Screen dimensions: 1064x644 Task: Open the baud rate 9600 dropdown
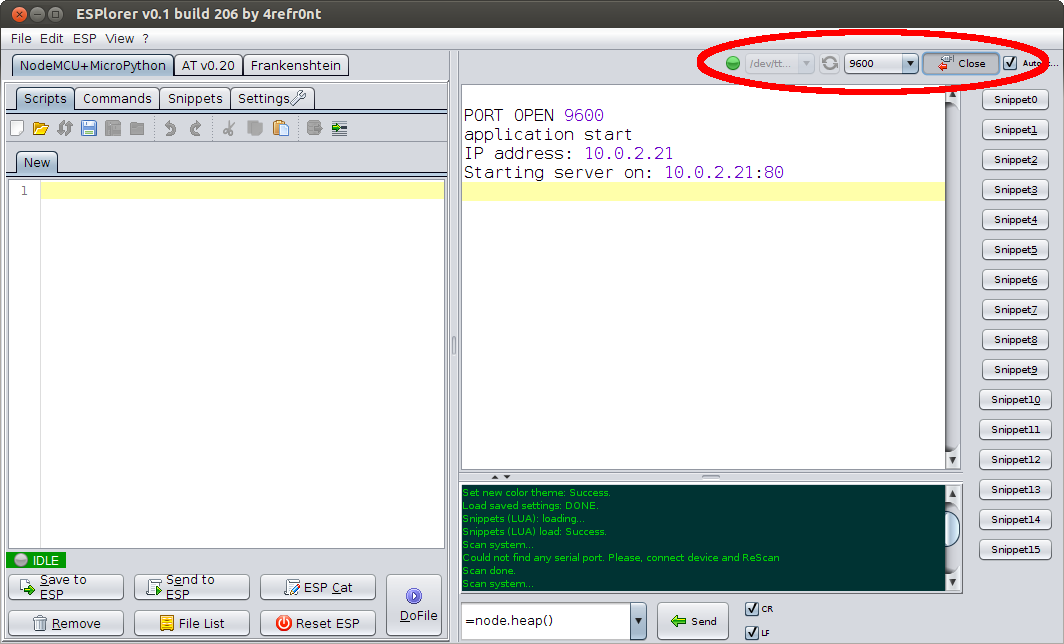coord(909,64)
